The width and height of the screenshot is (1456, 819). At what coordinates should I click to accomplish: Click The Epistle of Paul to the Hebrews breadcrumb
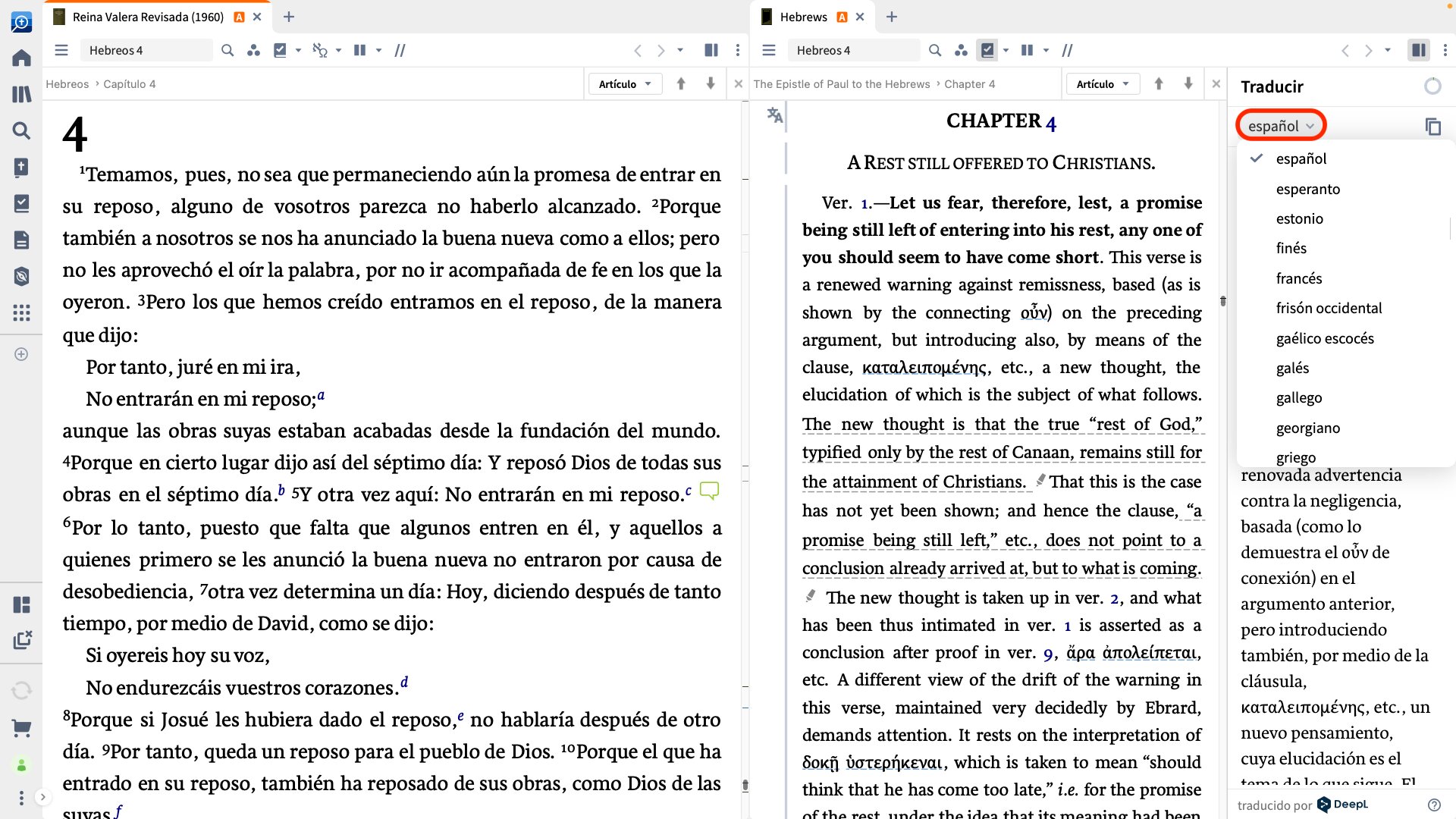pos(841,84)
